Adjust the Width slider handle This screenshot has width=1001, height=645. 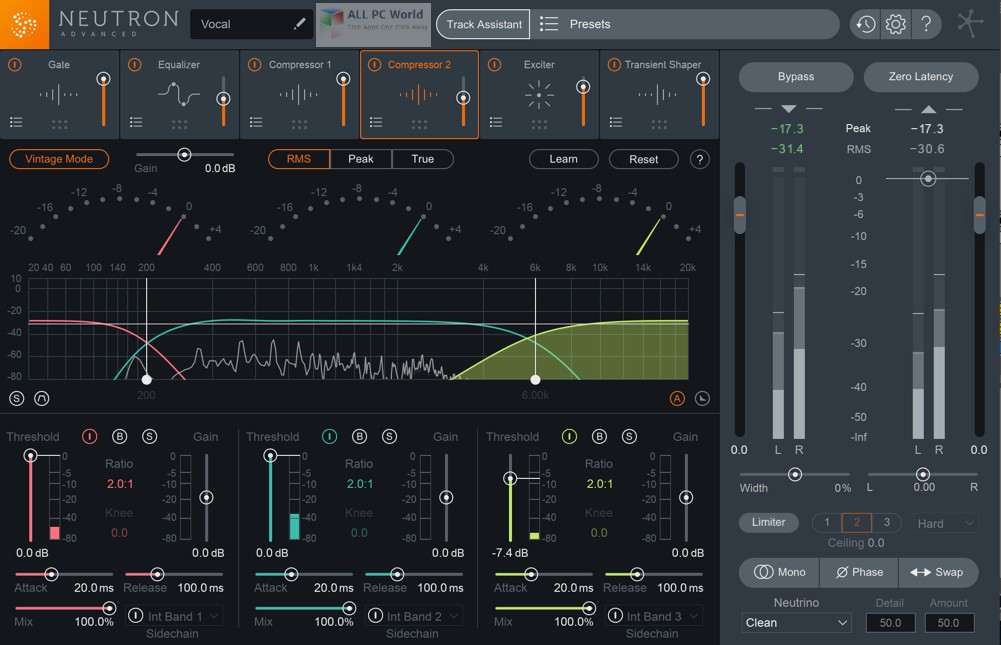[x=795, y=474]
